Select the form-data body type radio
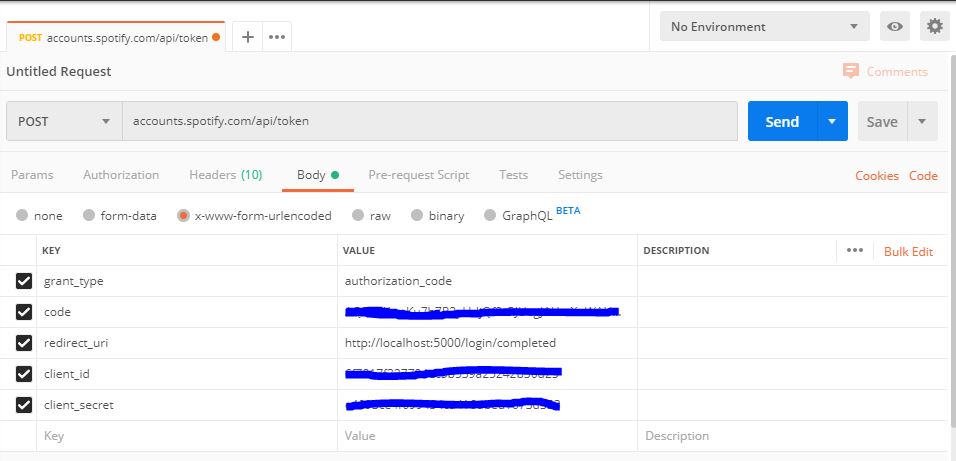956x461 pixels. 89,215
